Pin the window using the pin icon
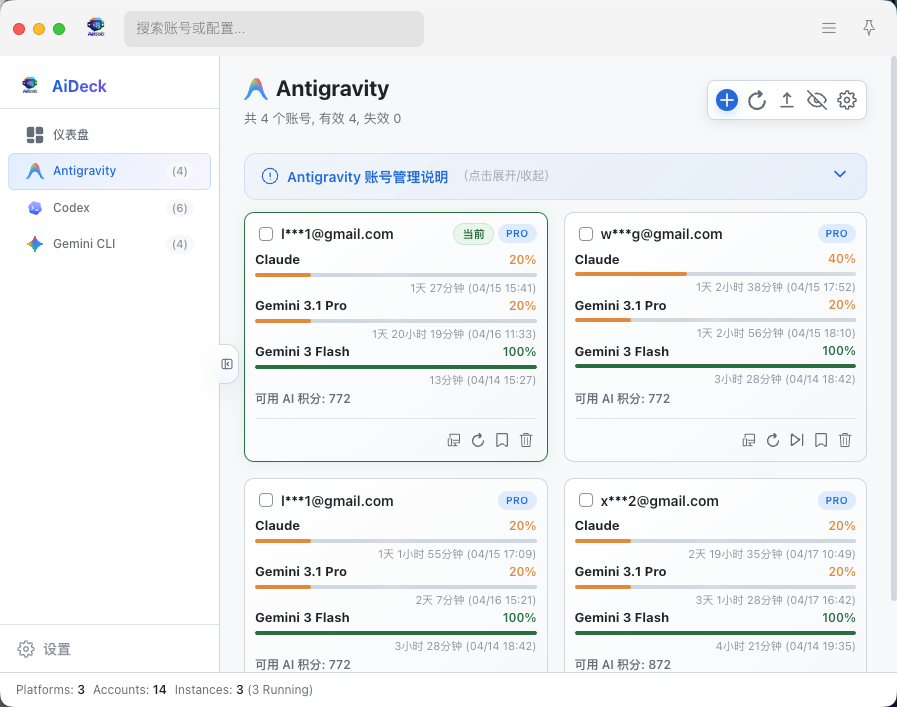The width and height of the screenshot is (897, 707). [x=869, y=28]
